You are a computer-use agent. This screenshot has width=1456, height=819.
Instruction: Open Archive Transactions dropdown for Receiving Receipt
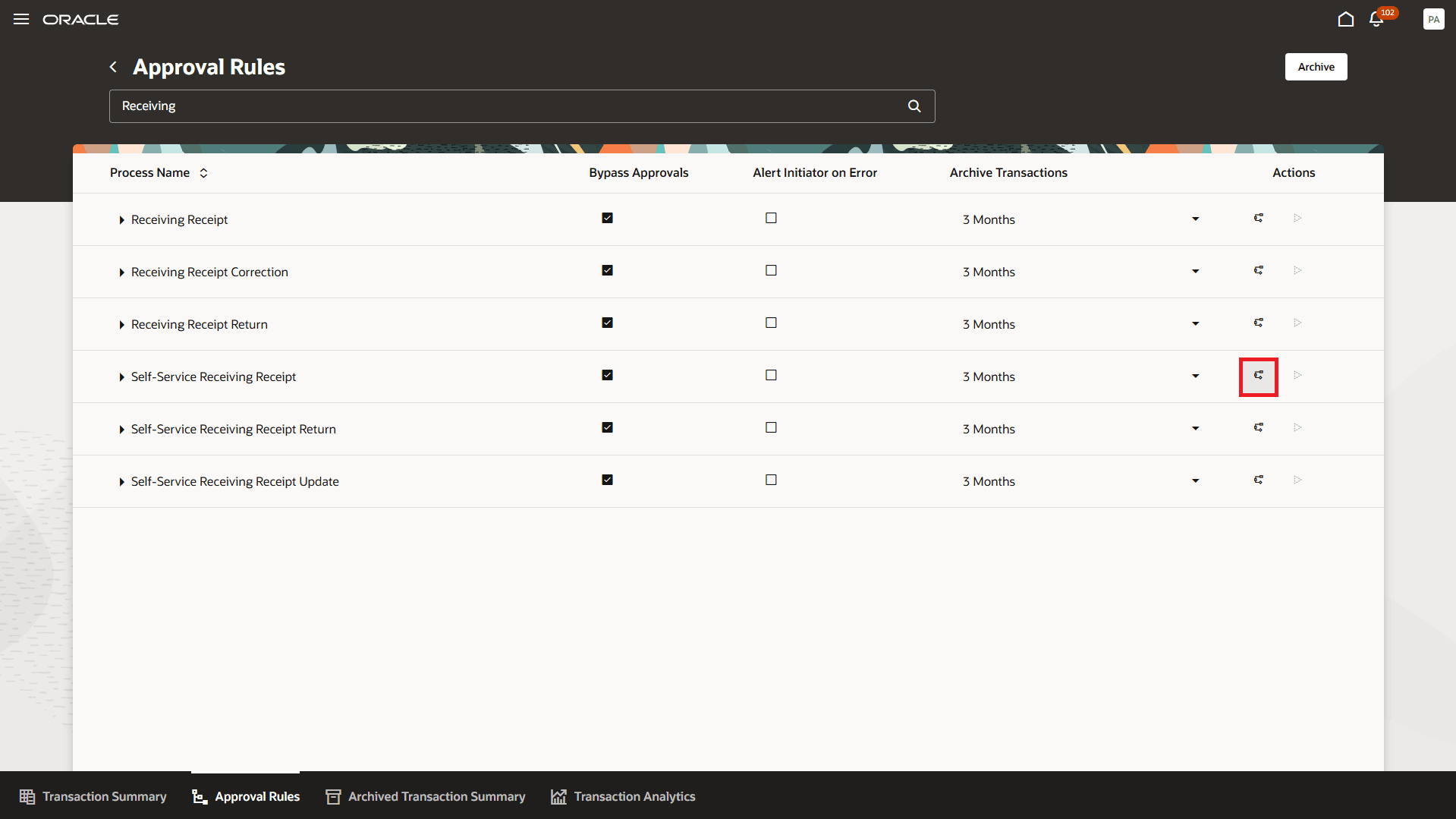click(1196, 219)
